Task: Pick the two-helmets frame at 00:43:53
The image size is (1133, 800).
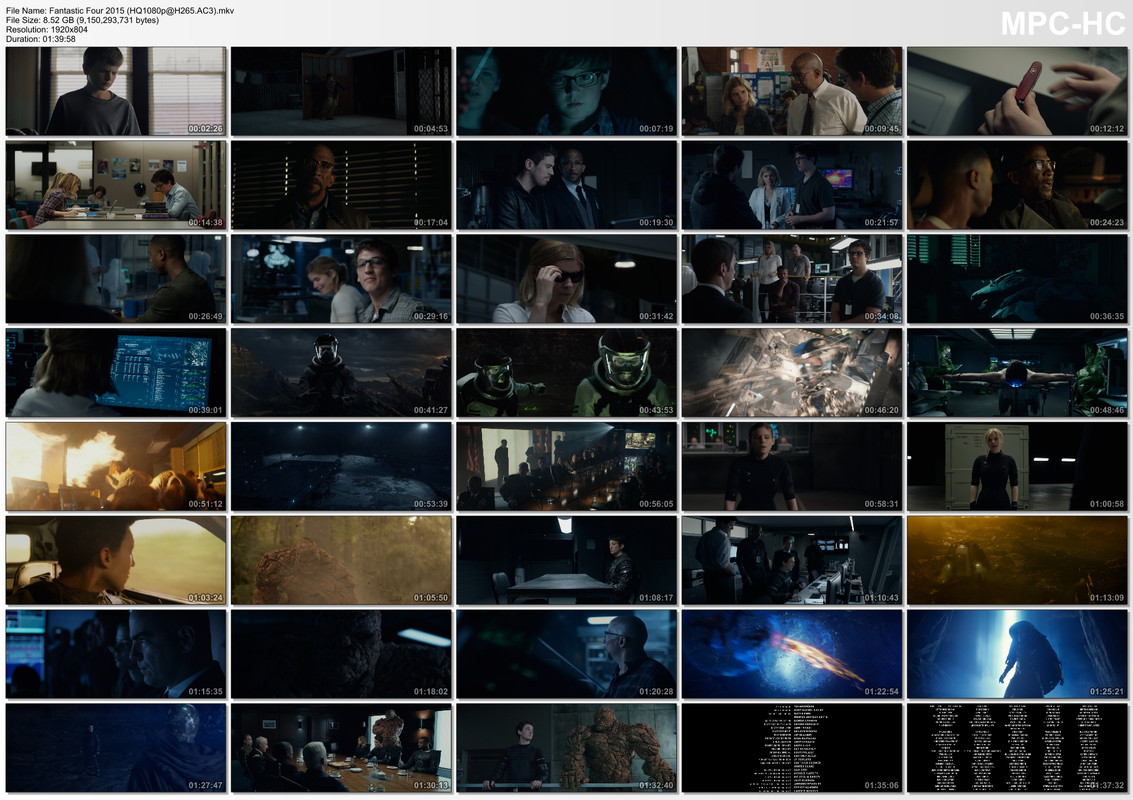Action: point(566,373)
